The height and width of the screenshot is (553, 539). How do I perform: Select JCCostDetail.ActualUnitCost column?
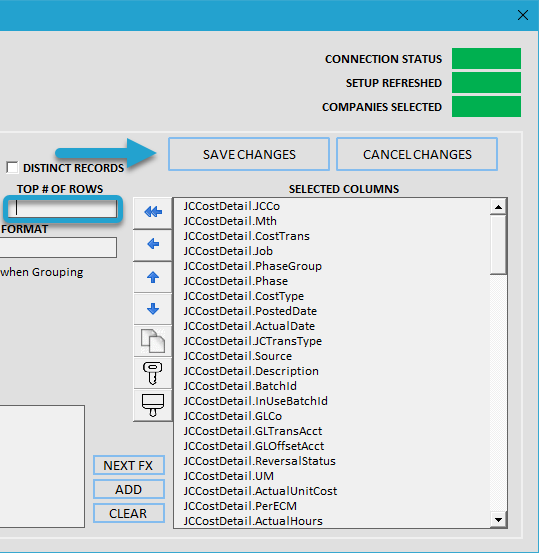click(260, 491)
